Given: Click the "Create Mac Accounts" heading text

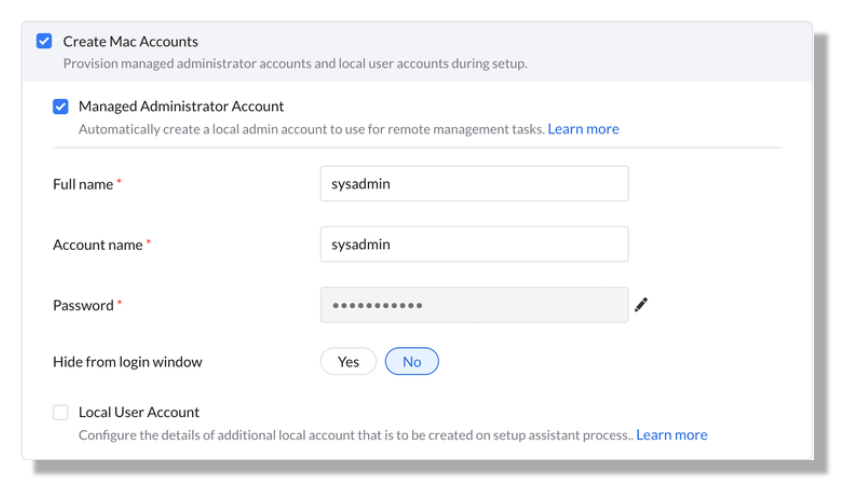Looking at the screenshot, I should point(130,41).
